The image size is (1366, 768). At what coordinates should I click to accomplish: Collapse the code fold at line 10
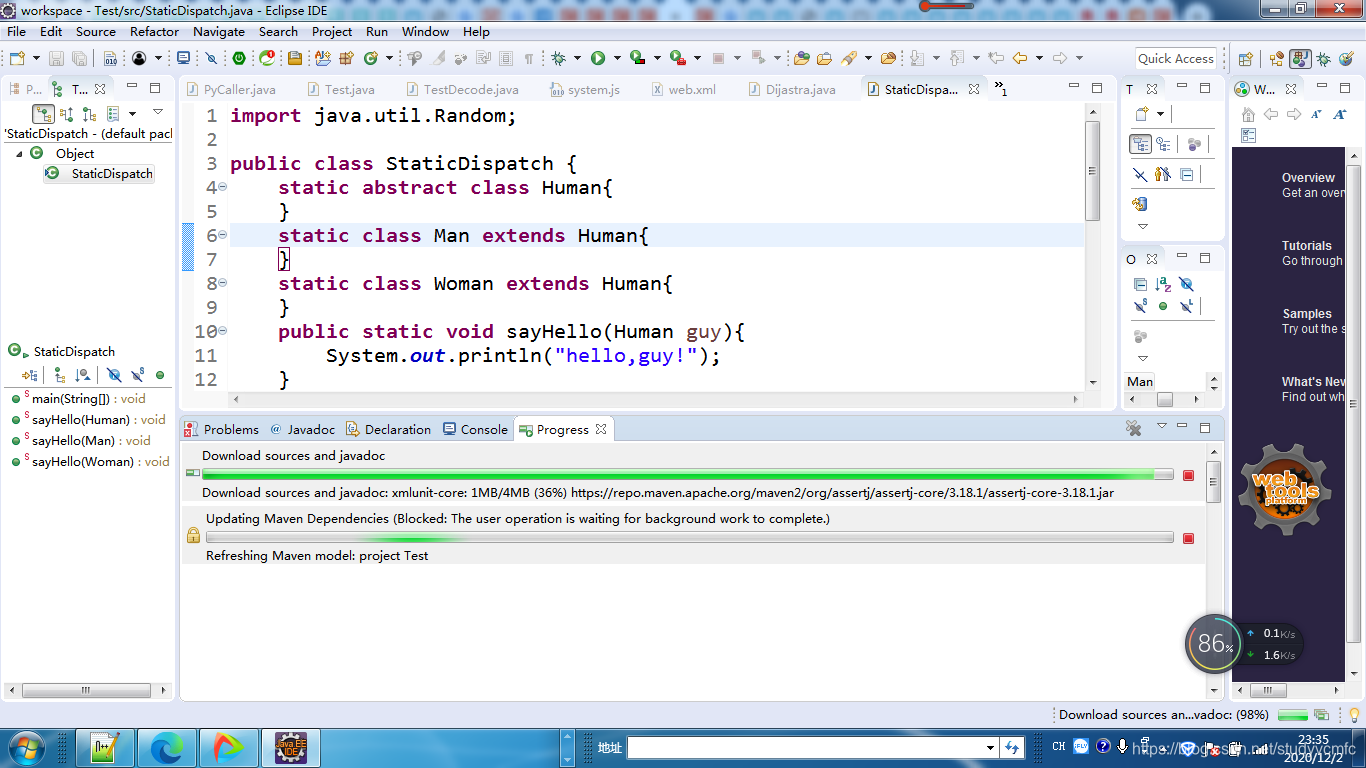(223, 331)
